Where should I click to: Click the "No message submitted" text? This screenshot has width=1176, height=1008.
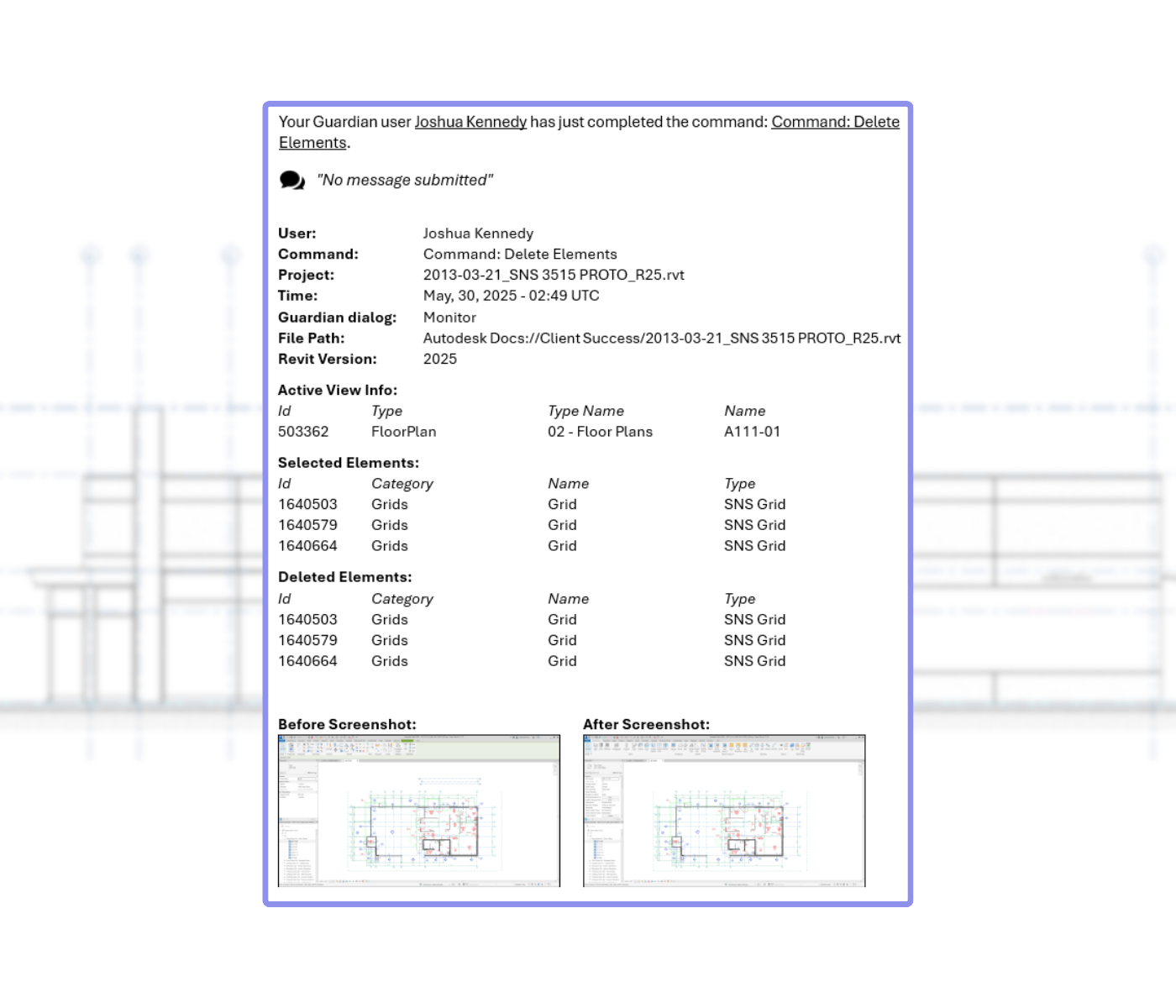(405, 181)
